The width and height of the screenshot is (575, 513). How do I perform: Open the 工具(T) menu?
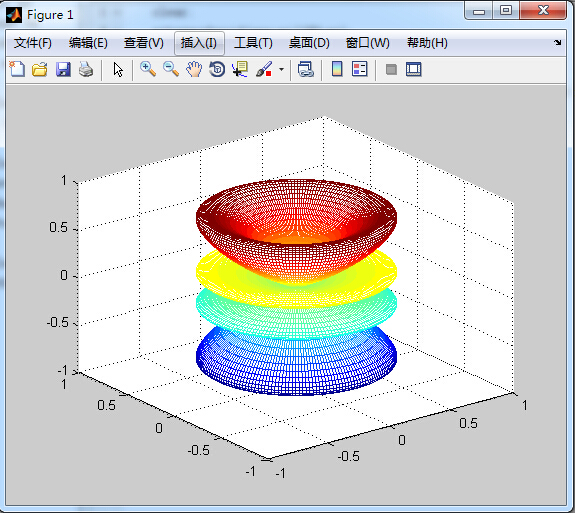pos(253,43)
